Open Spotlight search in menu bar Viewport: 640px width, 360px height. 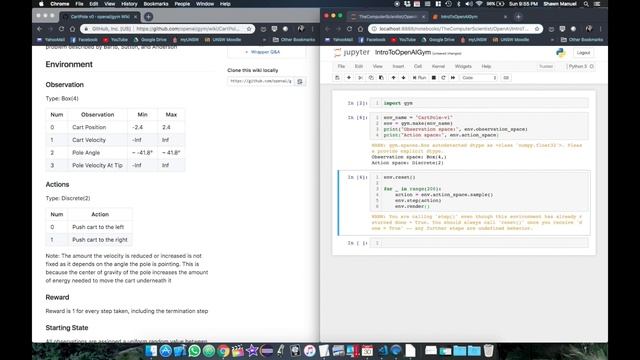click(586, 4)
